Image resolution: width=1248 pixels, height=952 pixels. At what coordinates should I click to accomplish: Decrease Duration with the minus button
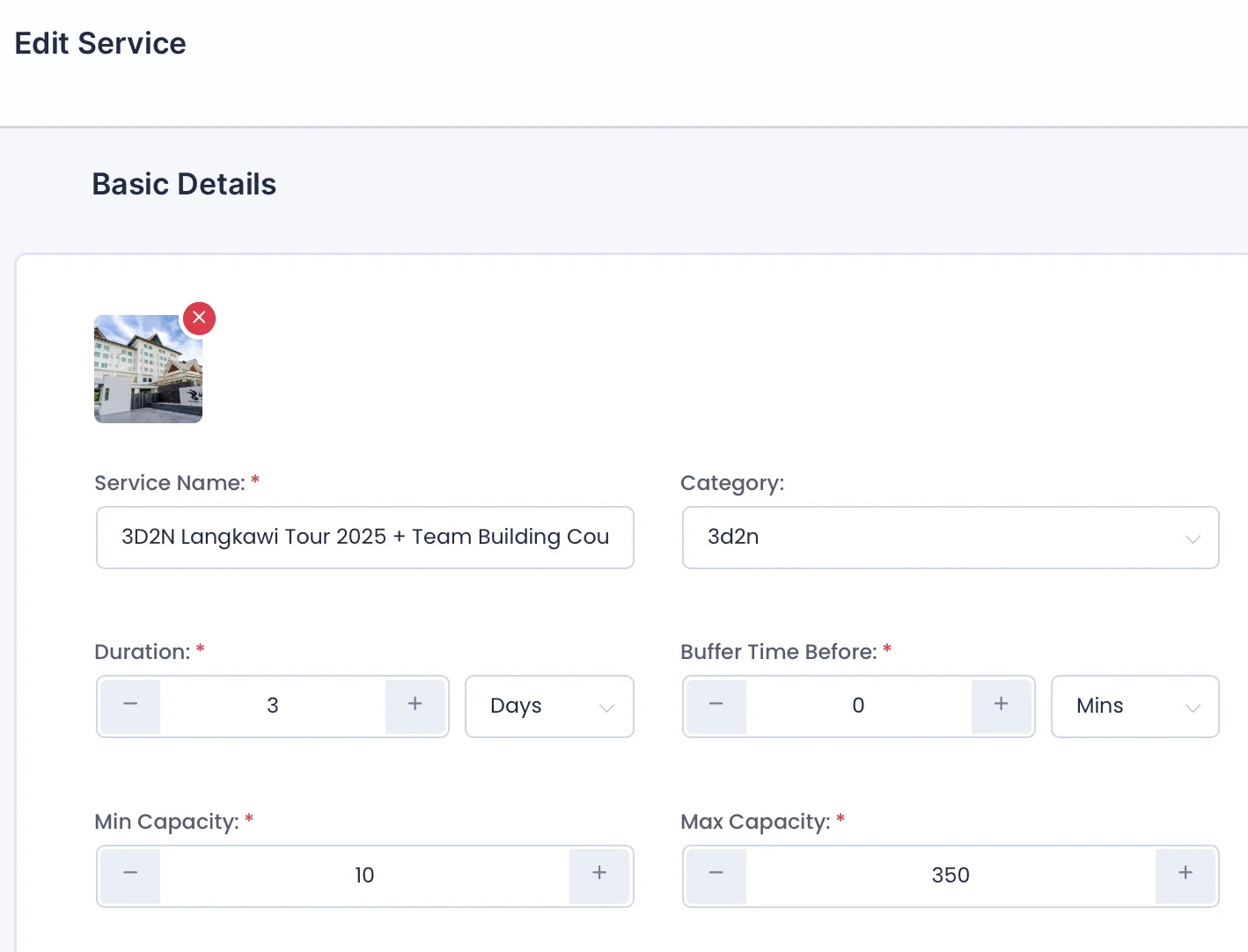tap(130, 706)
